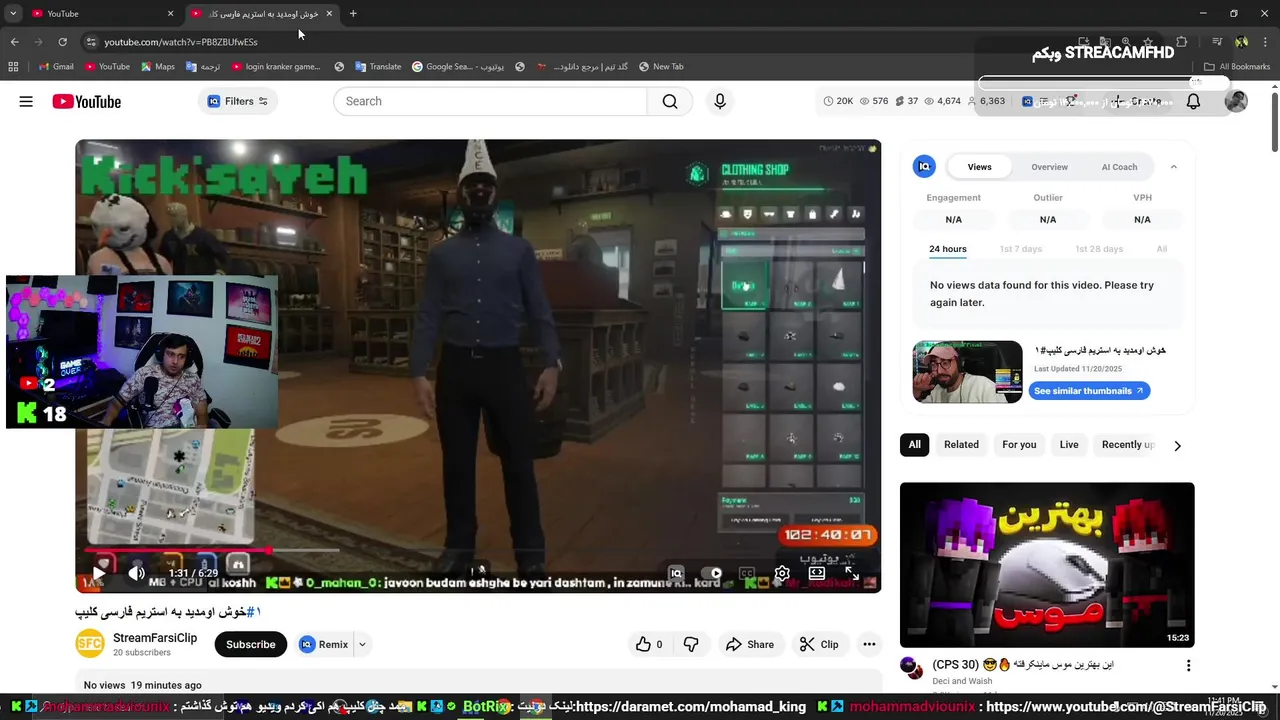Select the All time range
1280x720 pixels.
[1161, 249]
